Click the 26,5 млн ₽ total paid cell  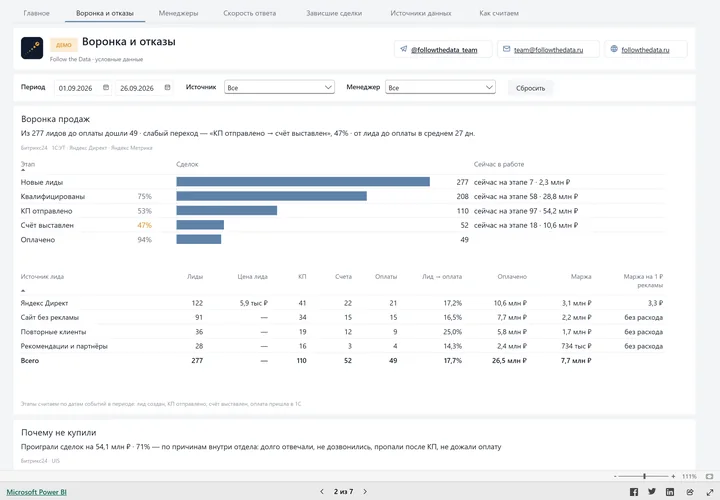(x=509, y=360)
